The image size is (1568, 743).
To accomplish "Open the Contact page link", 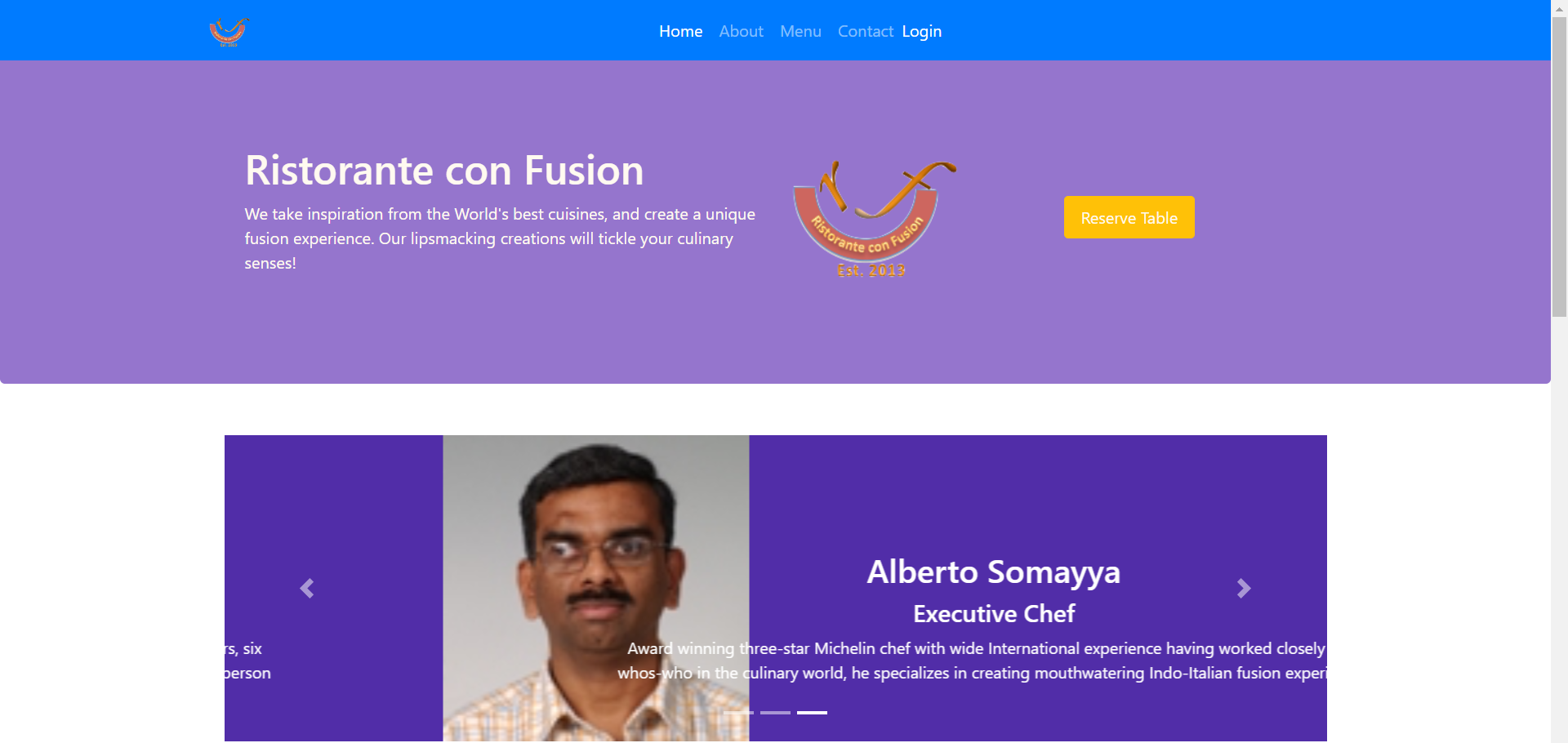I will pyautogui.click(x=865, y=31).
